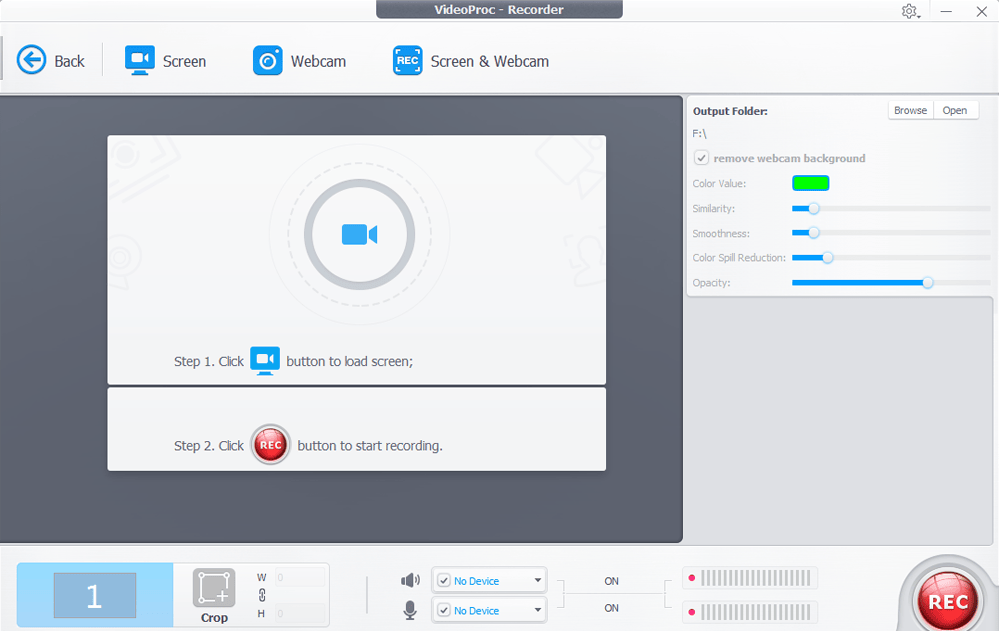Click the speaker audio icon

click(410, 580)
